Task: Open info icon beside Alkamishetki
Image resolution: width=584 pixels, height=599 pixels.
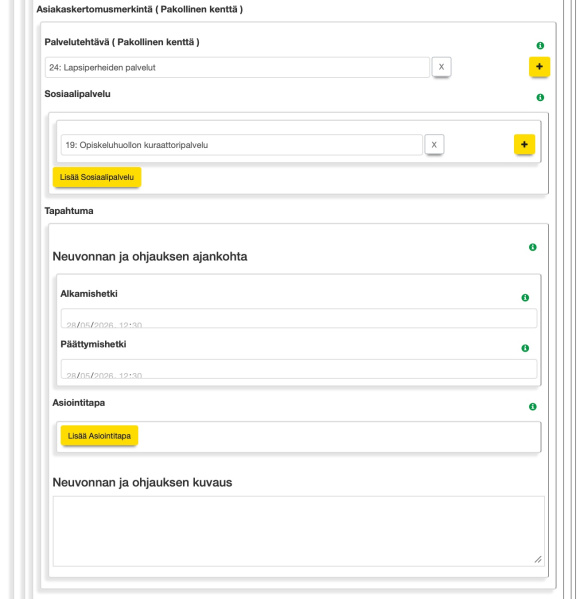Action: [525, 298]
